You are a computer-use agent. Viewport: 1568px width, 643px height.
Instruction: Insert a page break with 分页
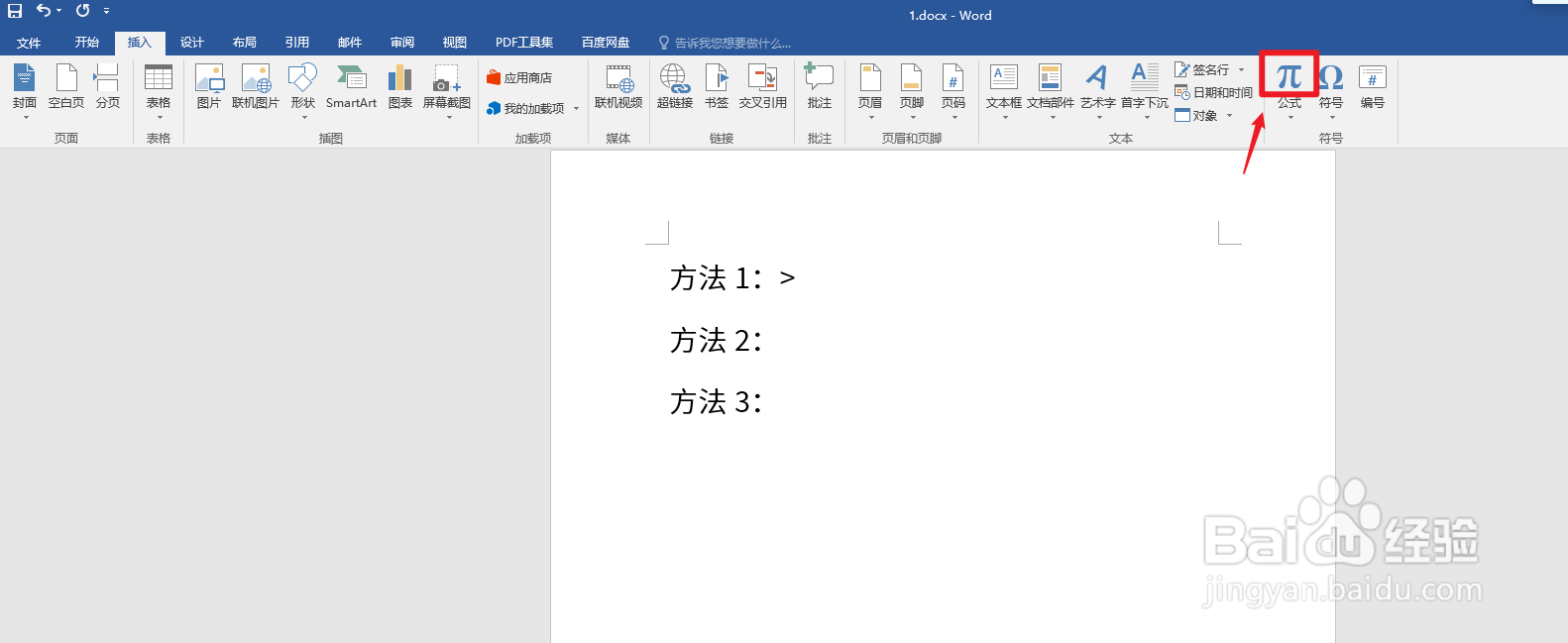(107, 87)
